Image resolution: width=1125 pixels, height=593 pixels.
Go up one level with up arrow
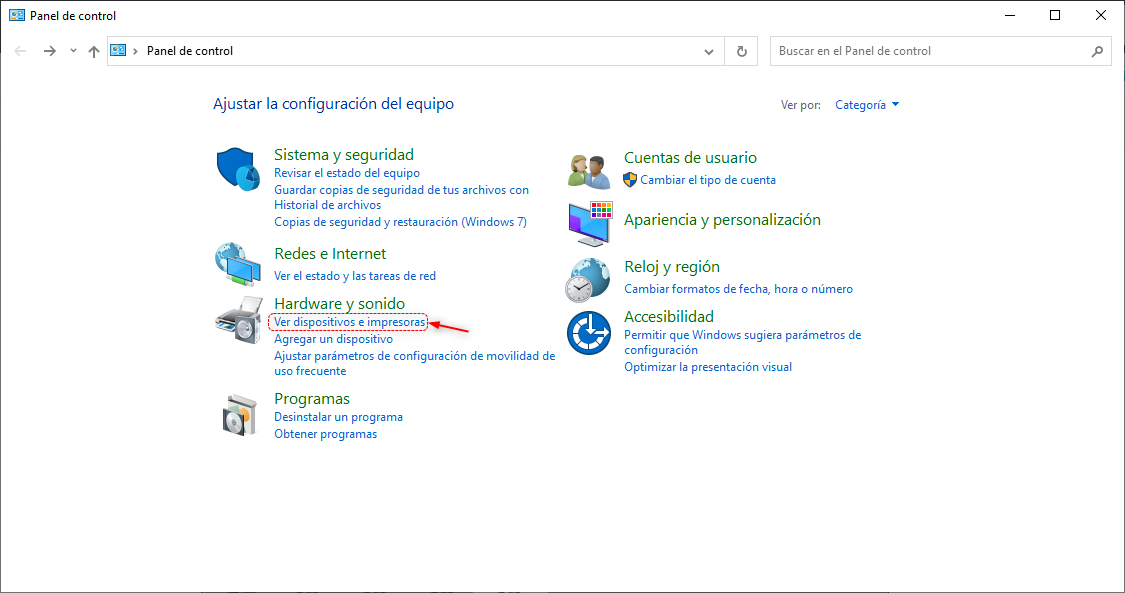(94, 51)
